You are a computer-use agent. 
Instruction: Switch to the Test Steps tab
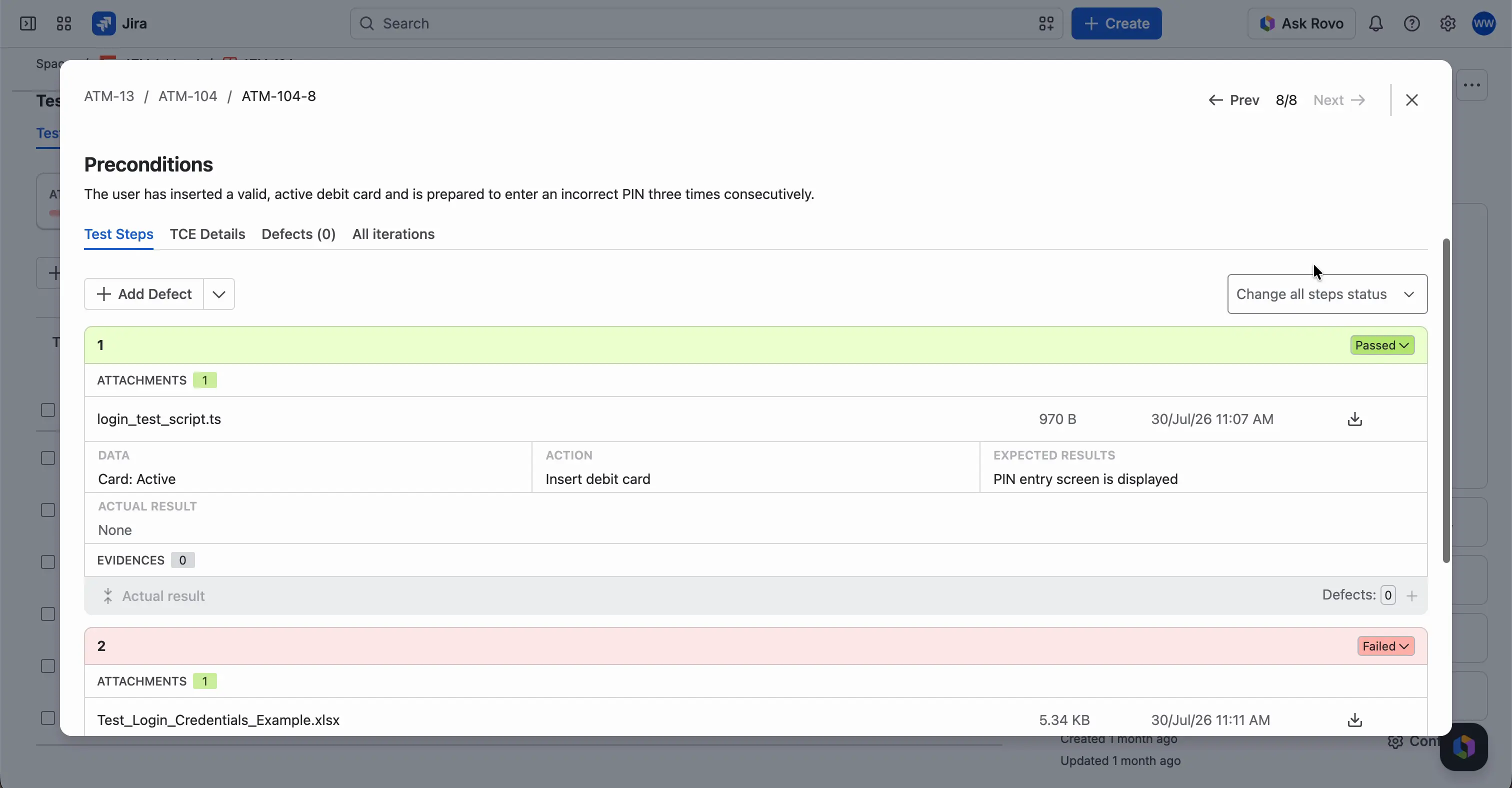pos(118,234)
